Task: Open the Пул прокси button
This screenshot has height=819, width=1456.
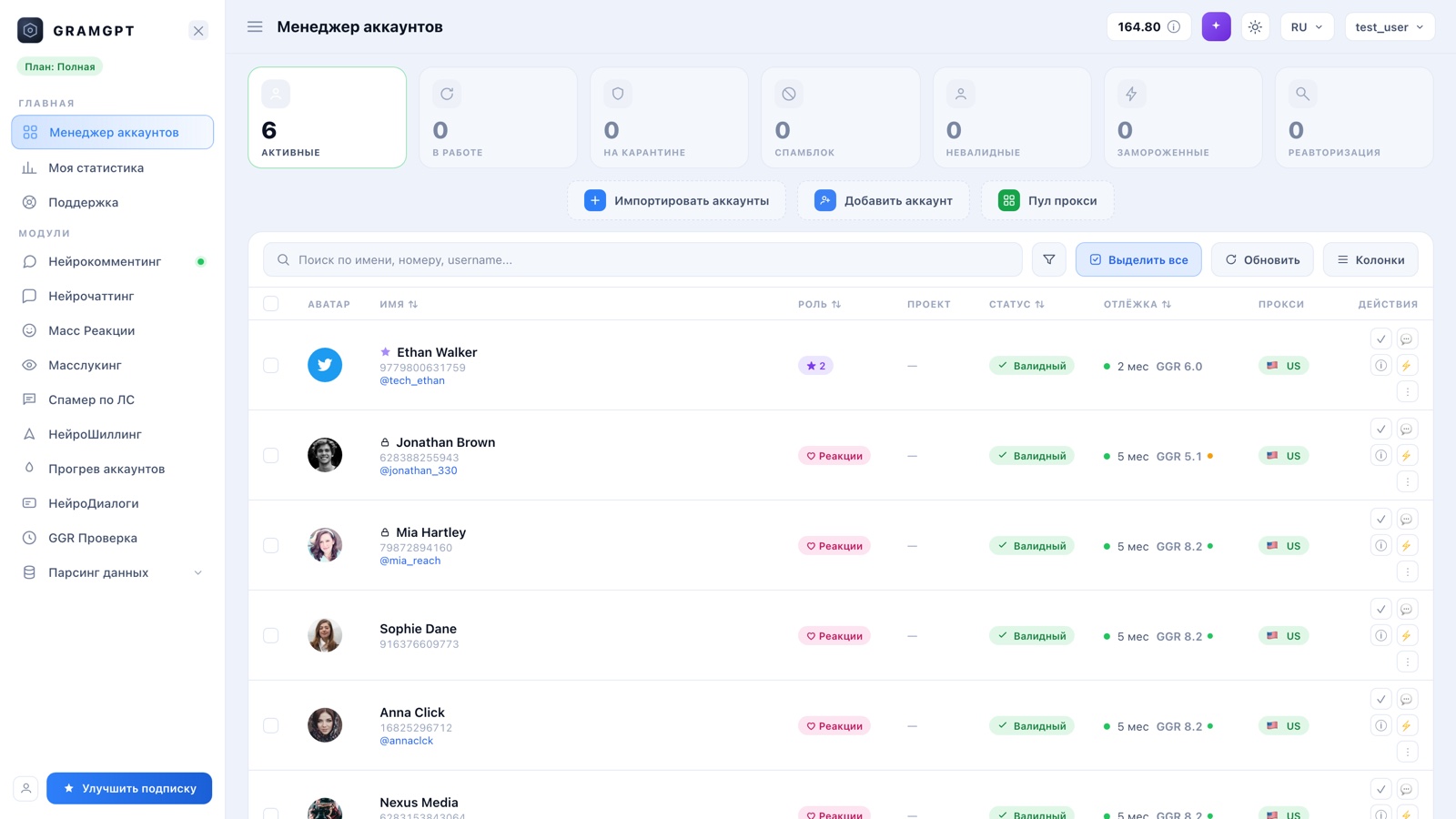Action: pos(1047,200)
